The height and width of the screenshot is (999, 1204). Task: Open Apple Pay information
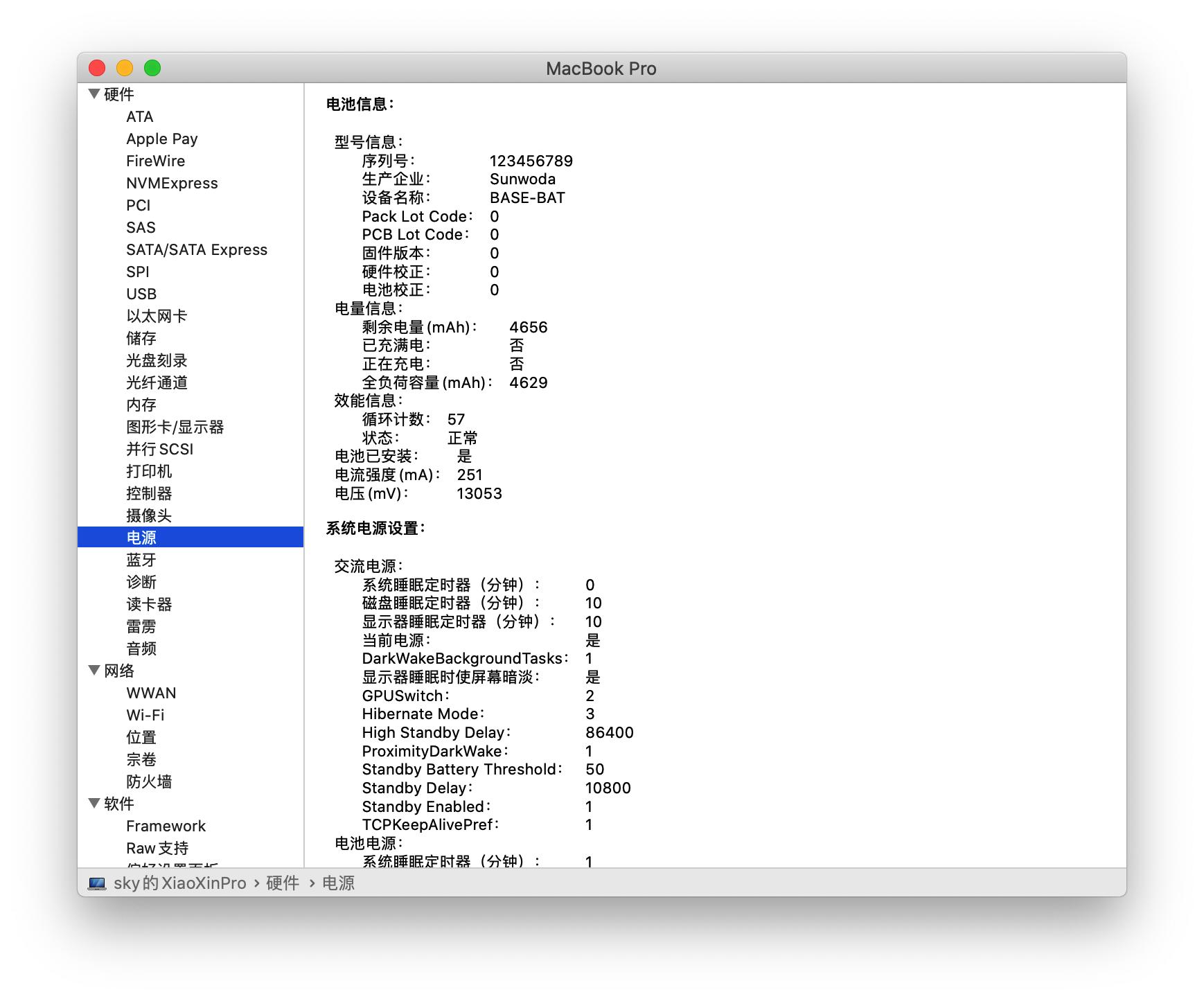(x=161, y=139)
